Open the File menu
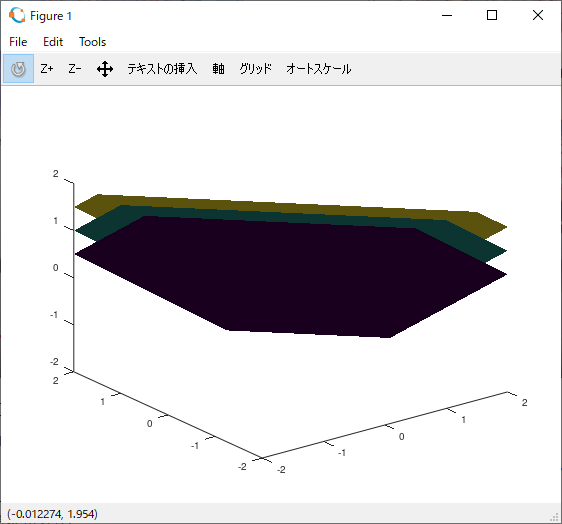562x524 pixels. 18,42
